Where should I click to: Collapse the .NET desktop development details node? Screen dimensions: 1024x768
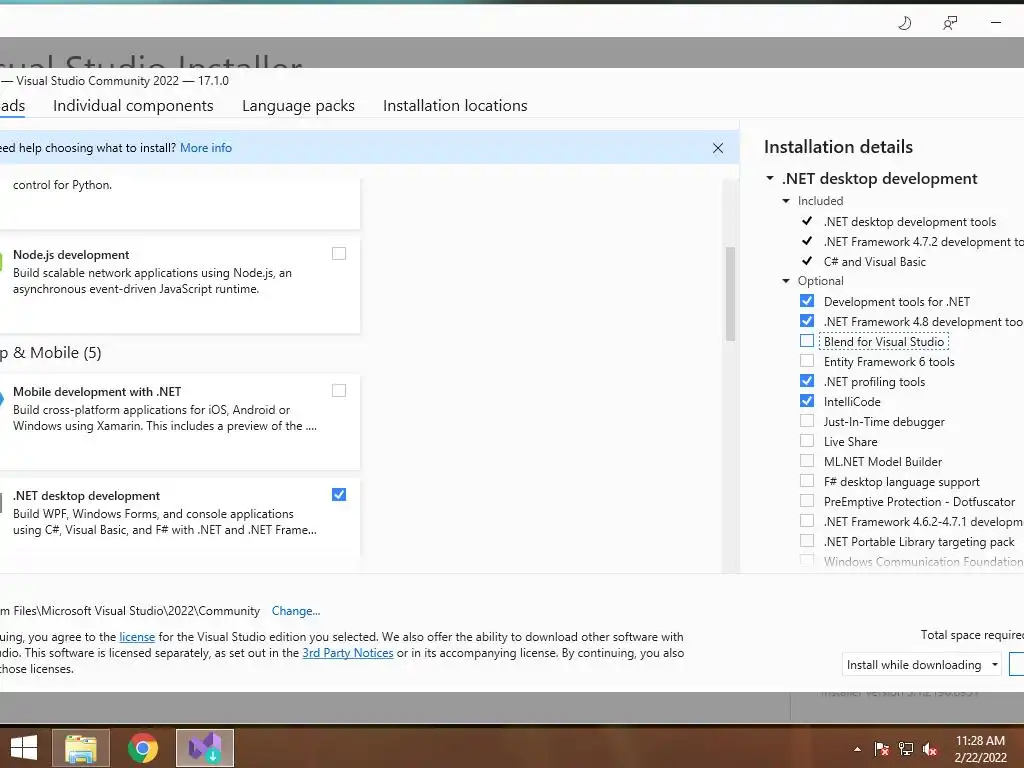(x=770, y=178)
